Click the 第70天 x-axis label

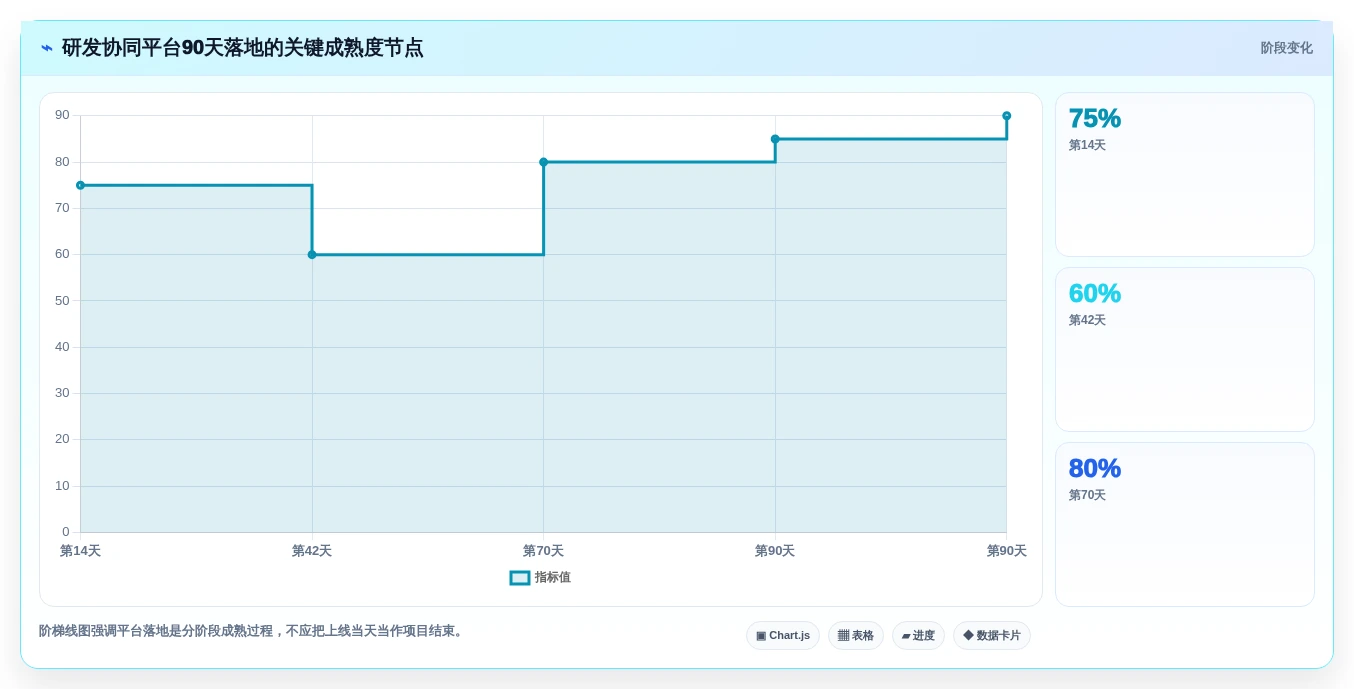[544, 551]
